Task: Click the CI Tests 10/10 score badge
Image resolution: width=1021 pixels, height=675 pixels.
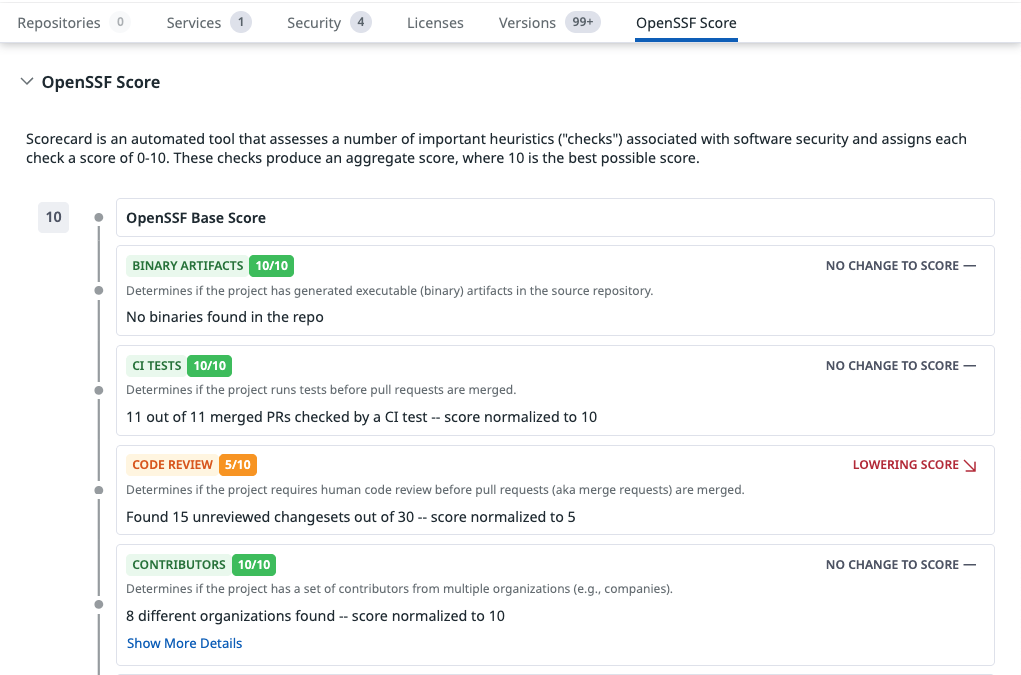Action: [210, 366]
